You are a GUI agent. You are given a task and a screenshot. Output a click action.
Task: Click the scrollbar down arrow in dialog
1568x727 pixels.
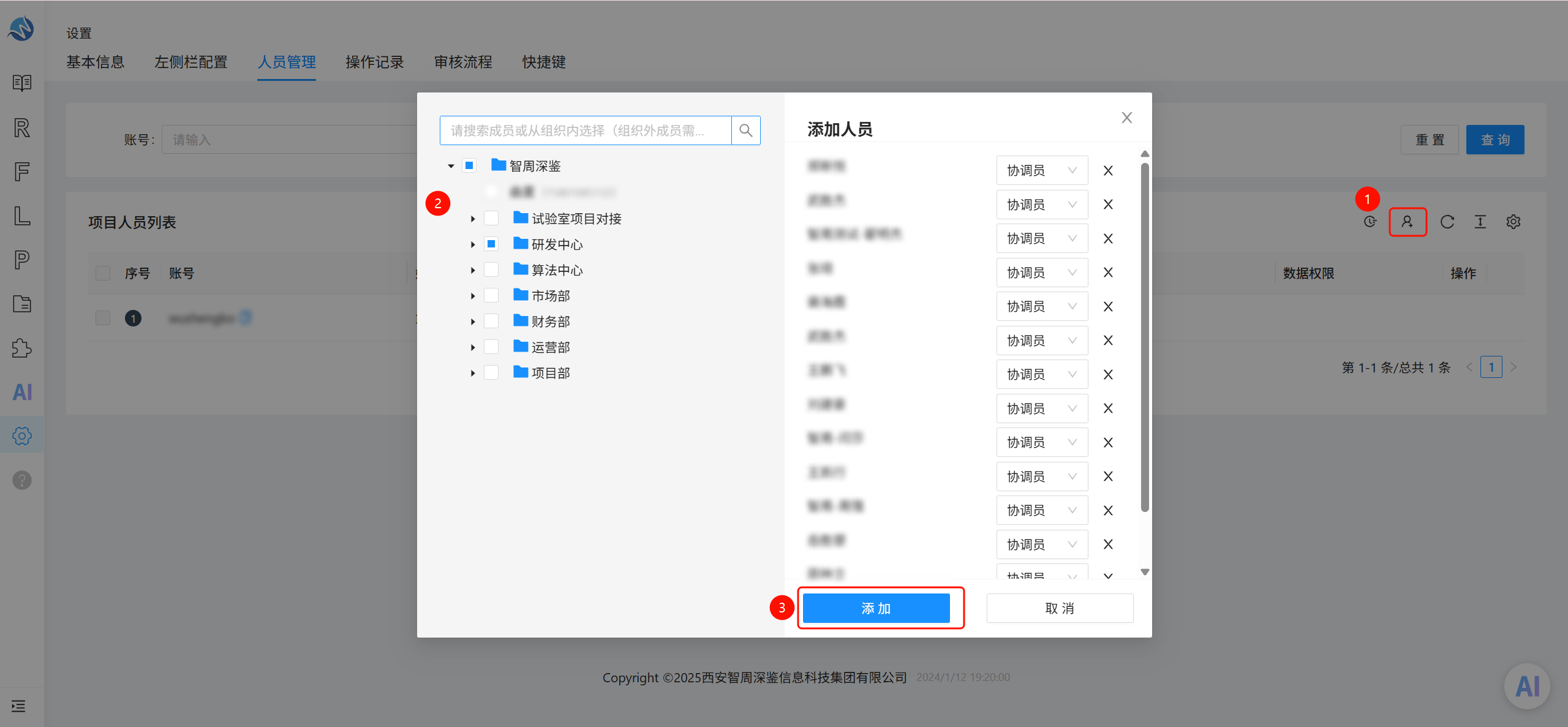point(1145,572)
